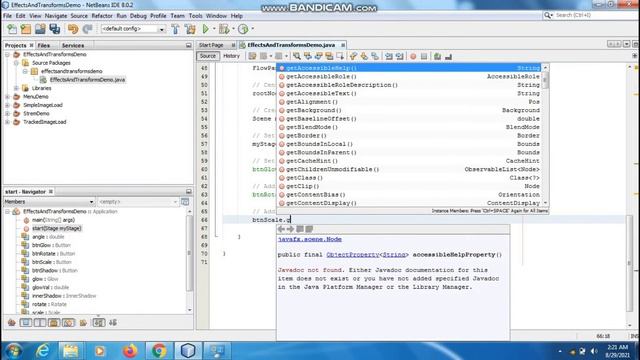The width and height of the screenshot is (640, 360).
Task: Open the Profile Project dropdown arrow
Action: point(253,29)
